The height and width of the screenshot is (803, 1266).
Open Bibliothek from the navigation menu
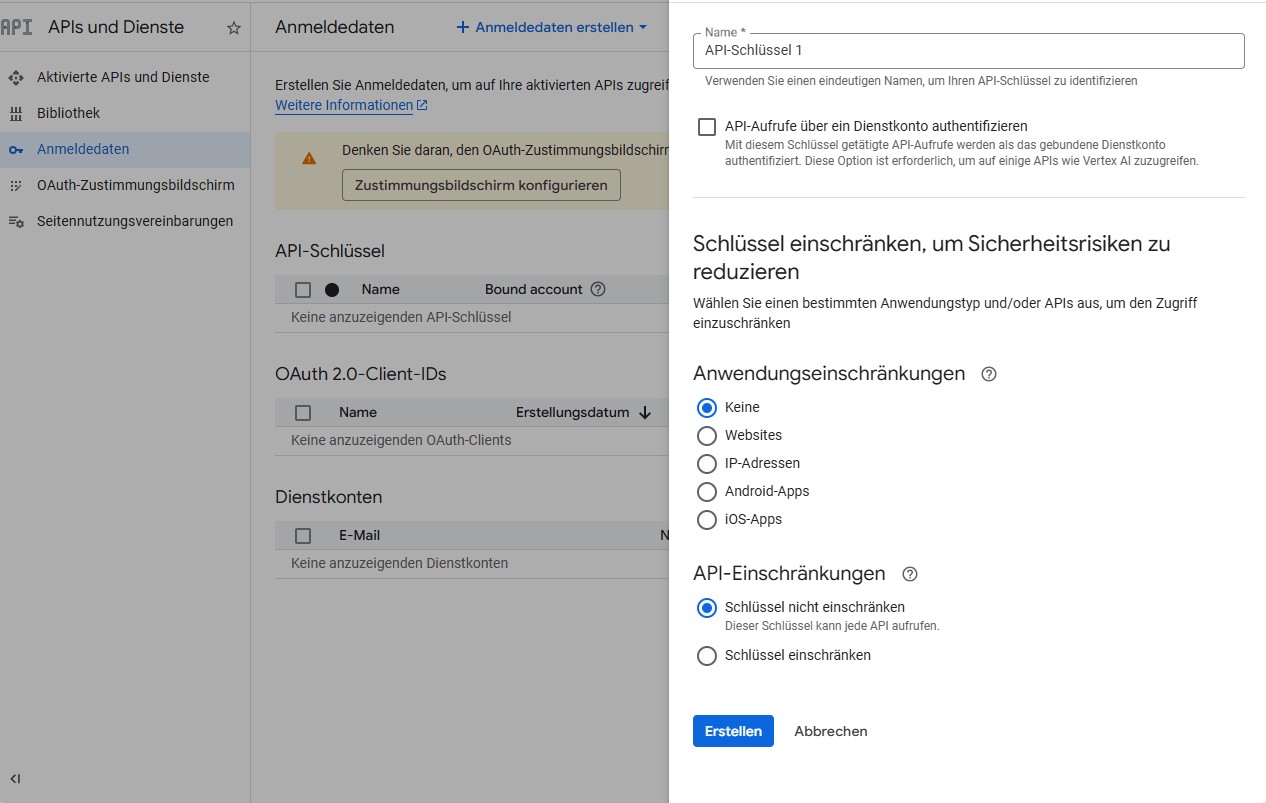(x=68, y=113)
